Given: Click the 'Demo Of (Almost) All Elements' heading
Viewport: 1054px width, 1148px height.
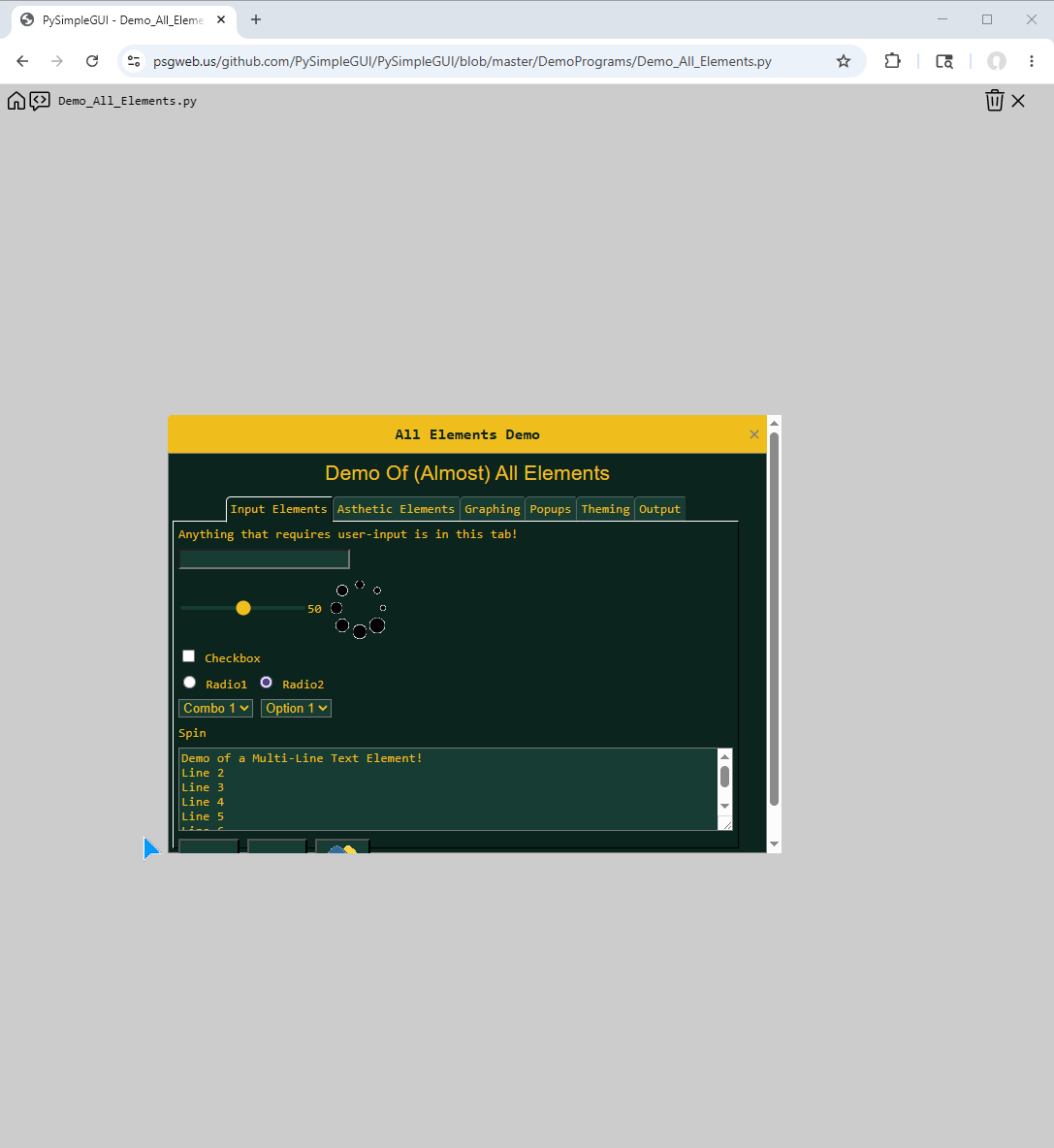Looking at the screenshot, I should [467, 473].
